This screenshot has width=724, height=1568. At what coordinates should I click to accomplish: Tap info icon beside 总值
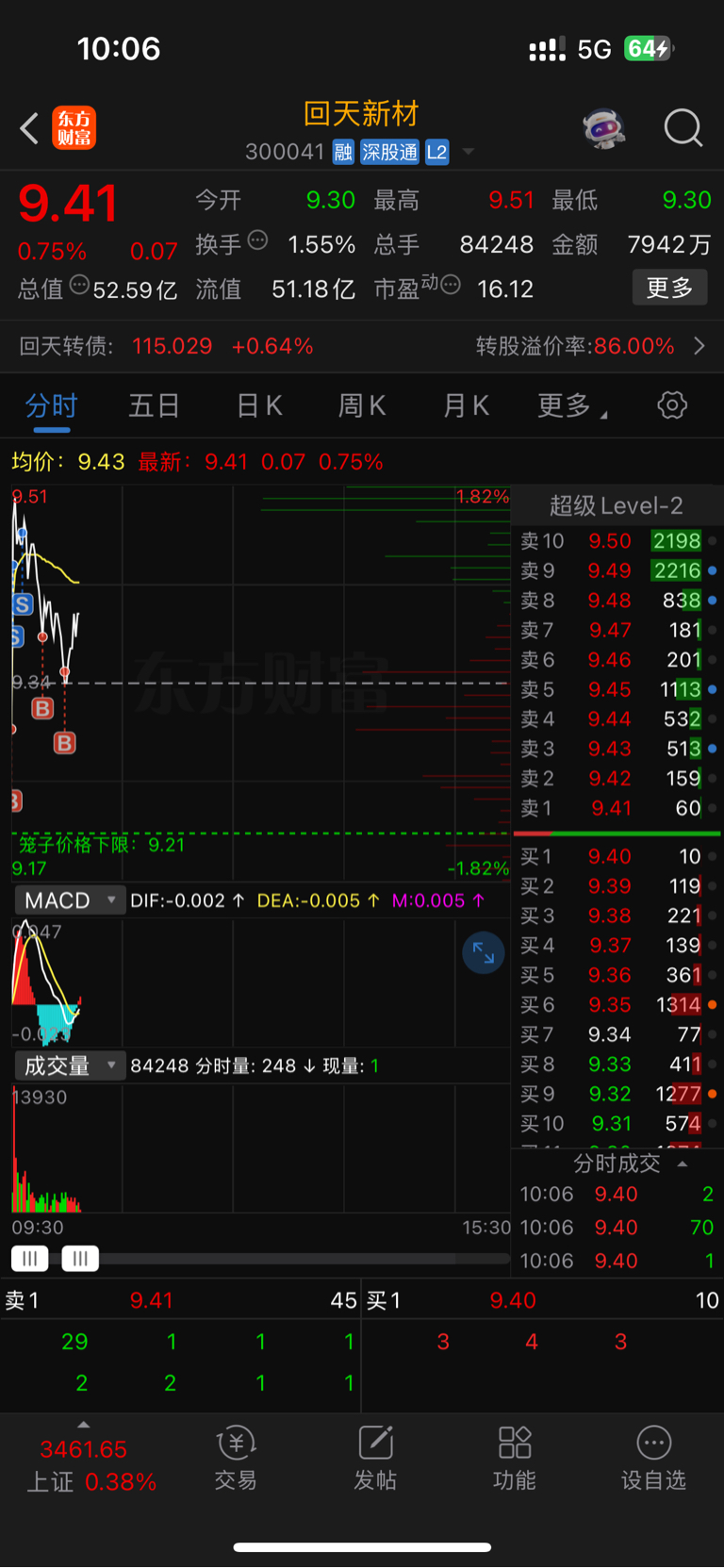[79, 285]
